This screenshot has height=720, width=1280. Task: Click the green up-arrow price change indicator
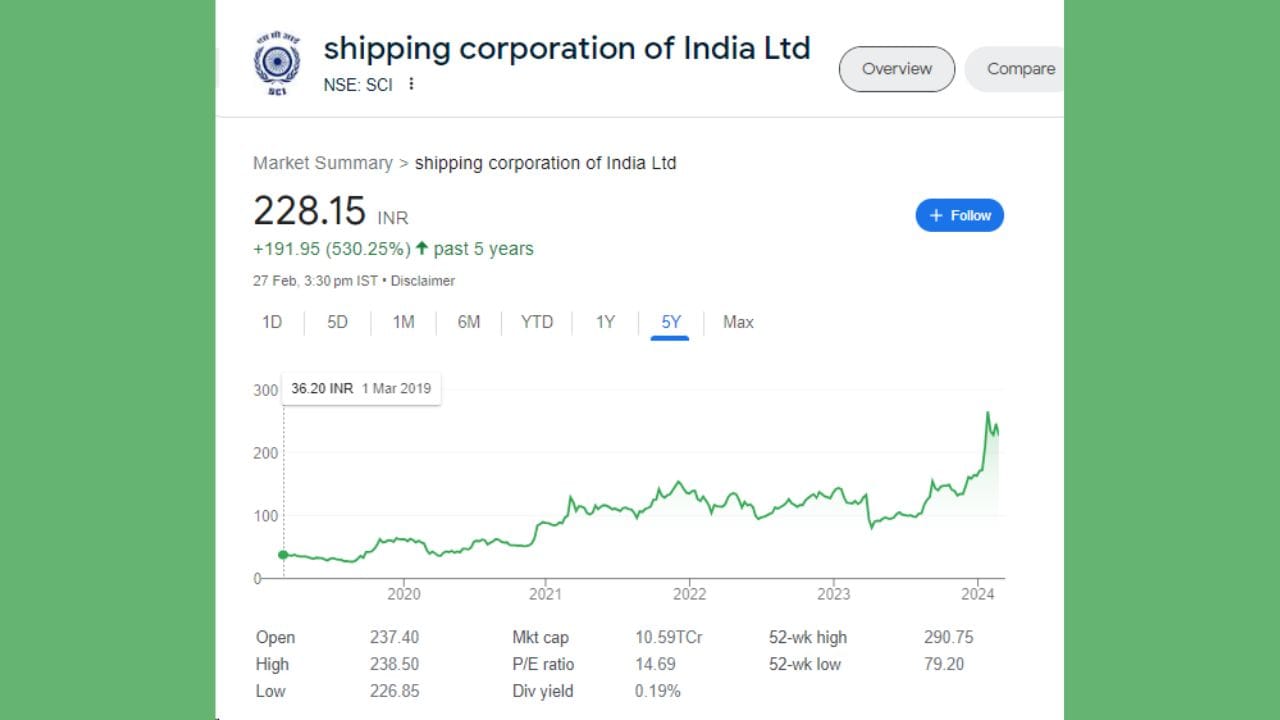(422, 248)
